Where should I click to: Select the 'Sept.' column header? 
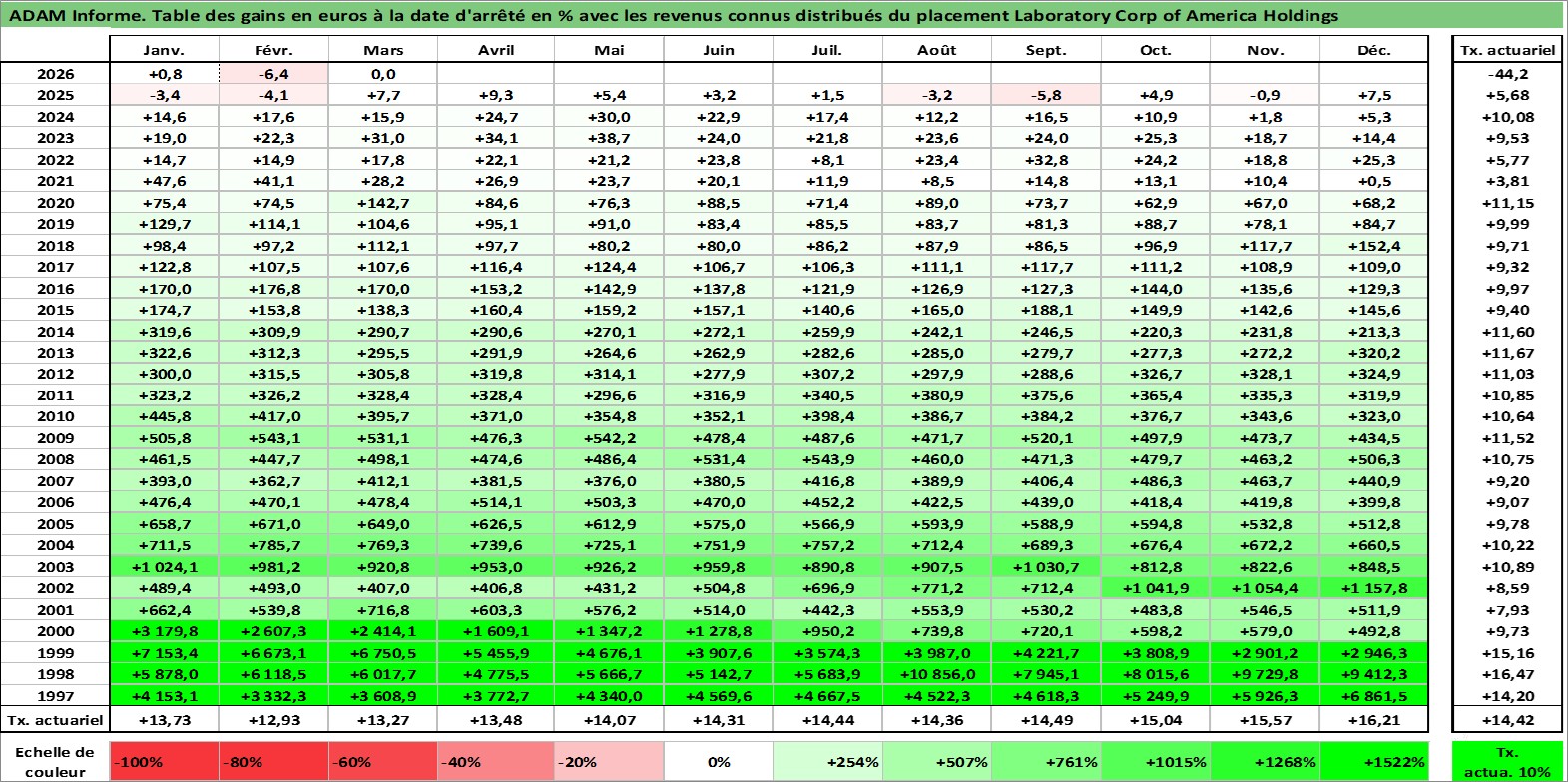click(1046, 50)
